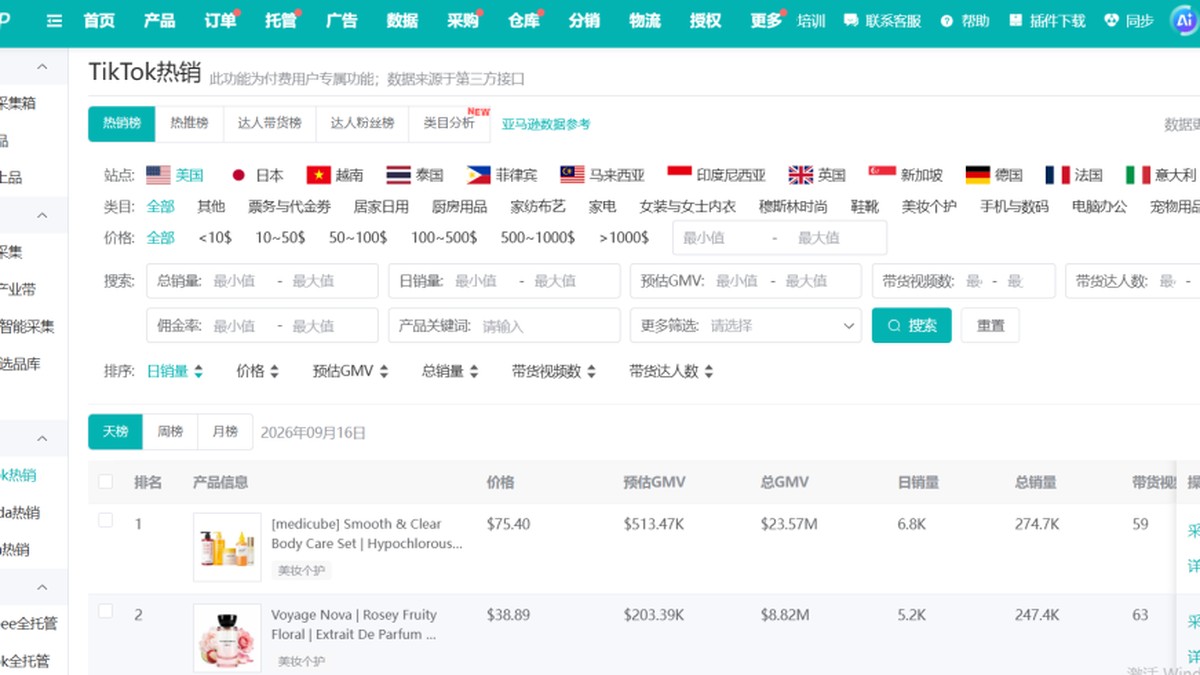Select the 法国 flag site
This screenshot has height=675, width=1200.
[1058, 175]
